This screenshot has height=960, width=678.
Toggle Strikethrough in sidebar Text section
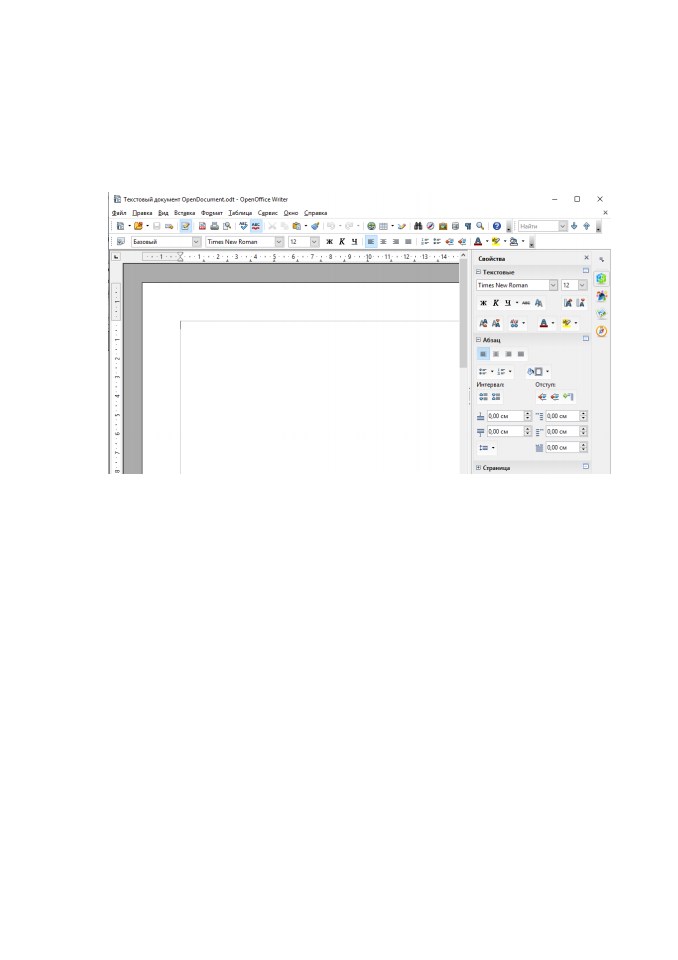coord(525,303)
